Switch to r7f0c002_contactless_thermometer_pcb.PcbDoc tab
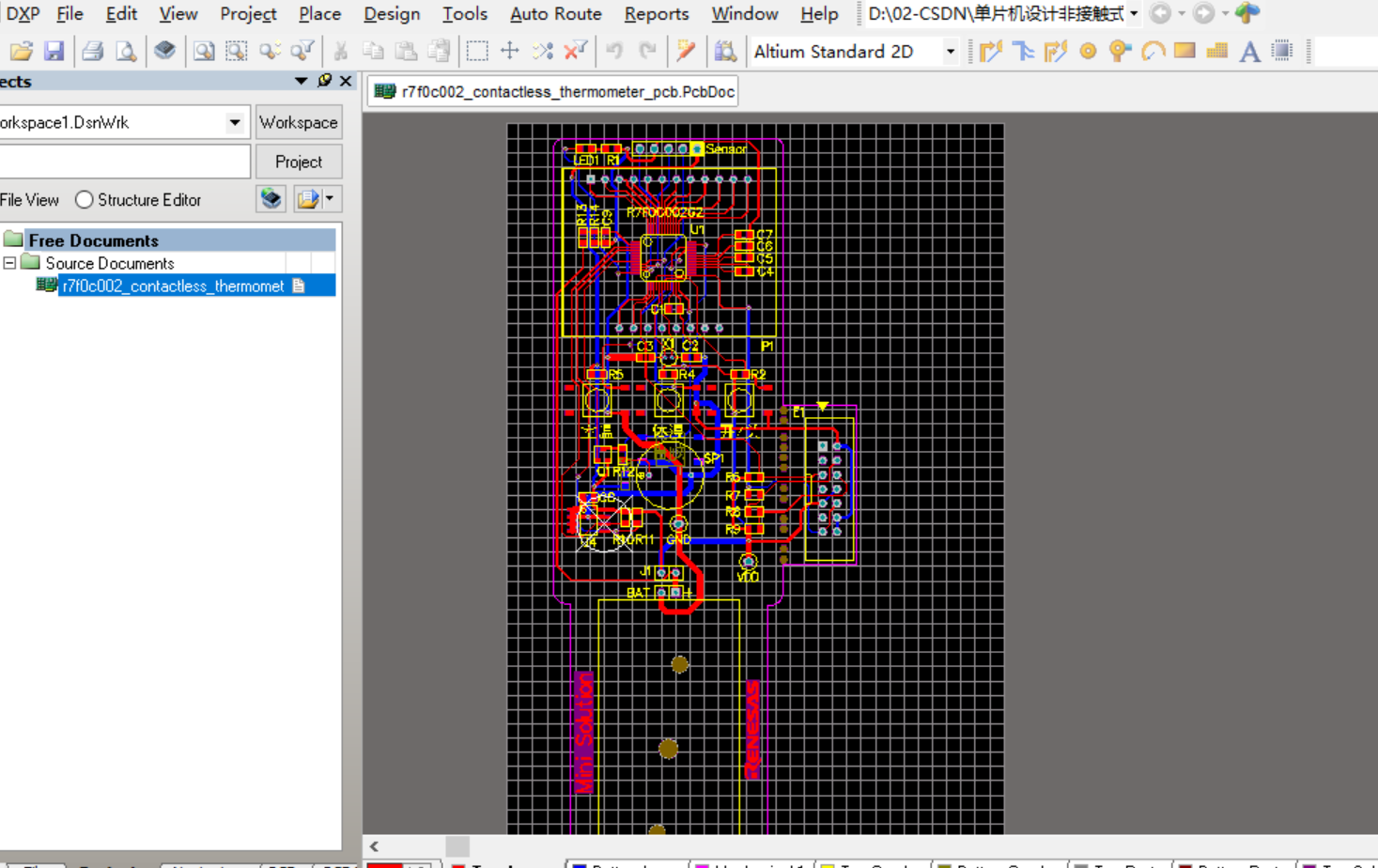 tap(553, 91)
